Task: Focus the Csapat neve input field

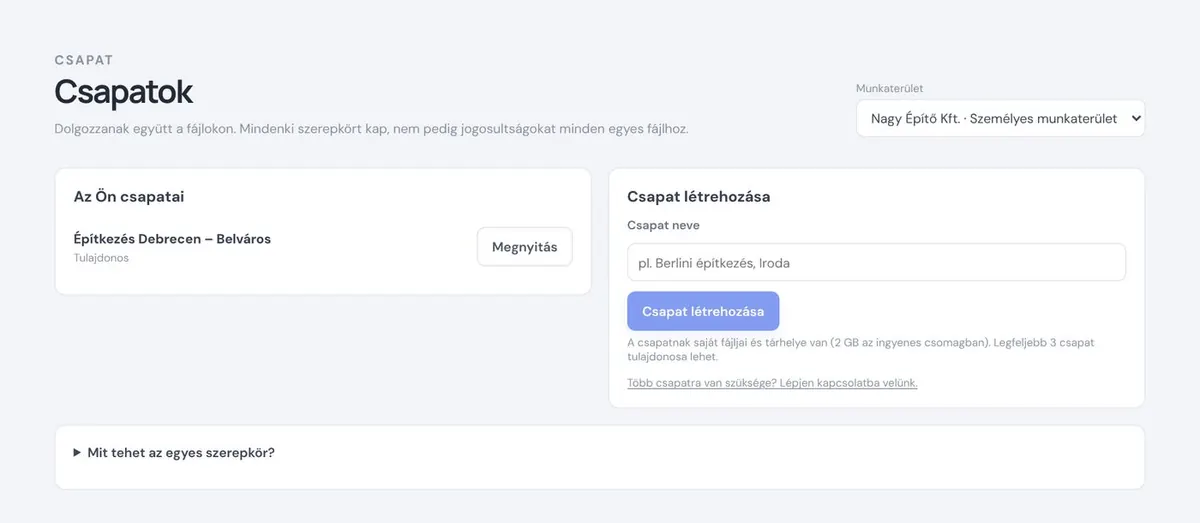Action: (x=876, y=263)
